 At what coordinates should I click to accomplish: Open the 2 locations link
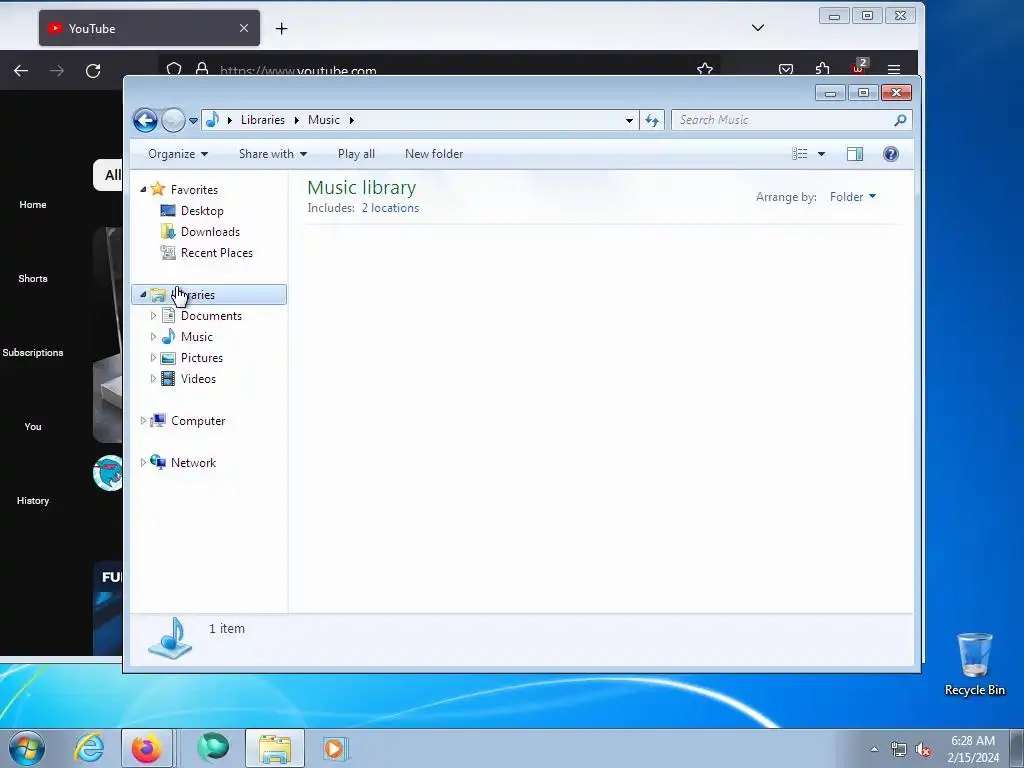tap(391, 208)
